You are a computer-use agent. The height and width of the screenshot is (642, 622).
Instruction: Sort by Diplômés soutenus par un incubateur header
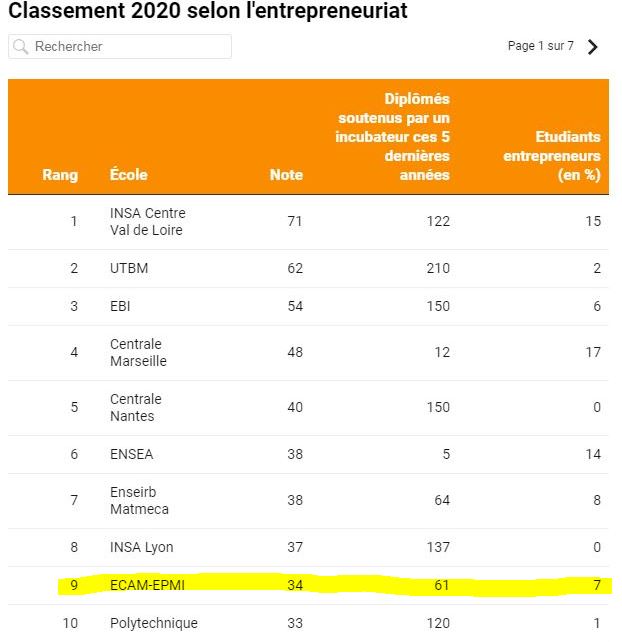coord(392,137)
